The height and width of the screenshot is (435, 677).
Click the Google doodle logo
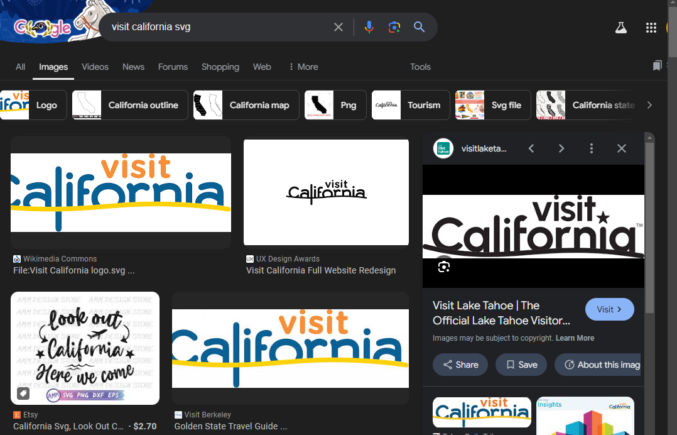42,28
